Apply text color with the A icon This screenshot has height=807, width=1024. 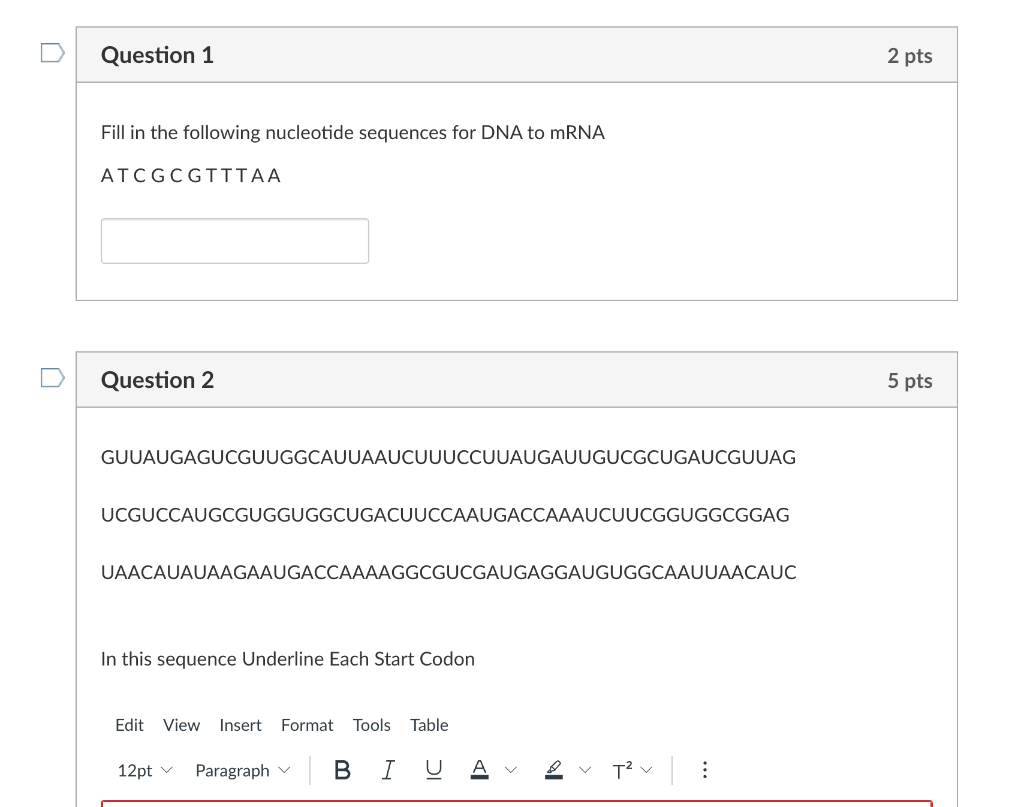click(x=480, y=770)
